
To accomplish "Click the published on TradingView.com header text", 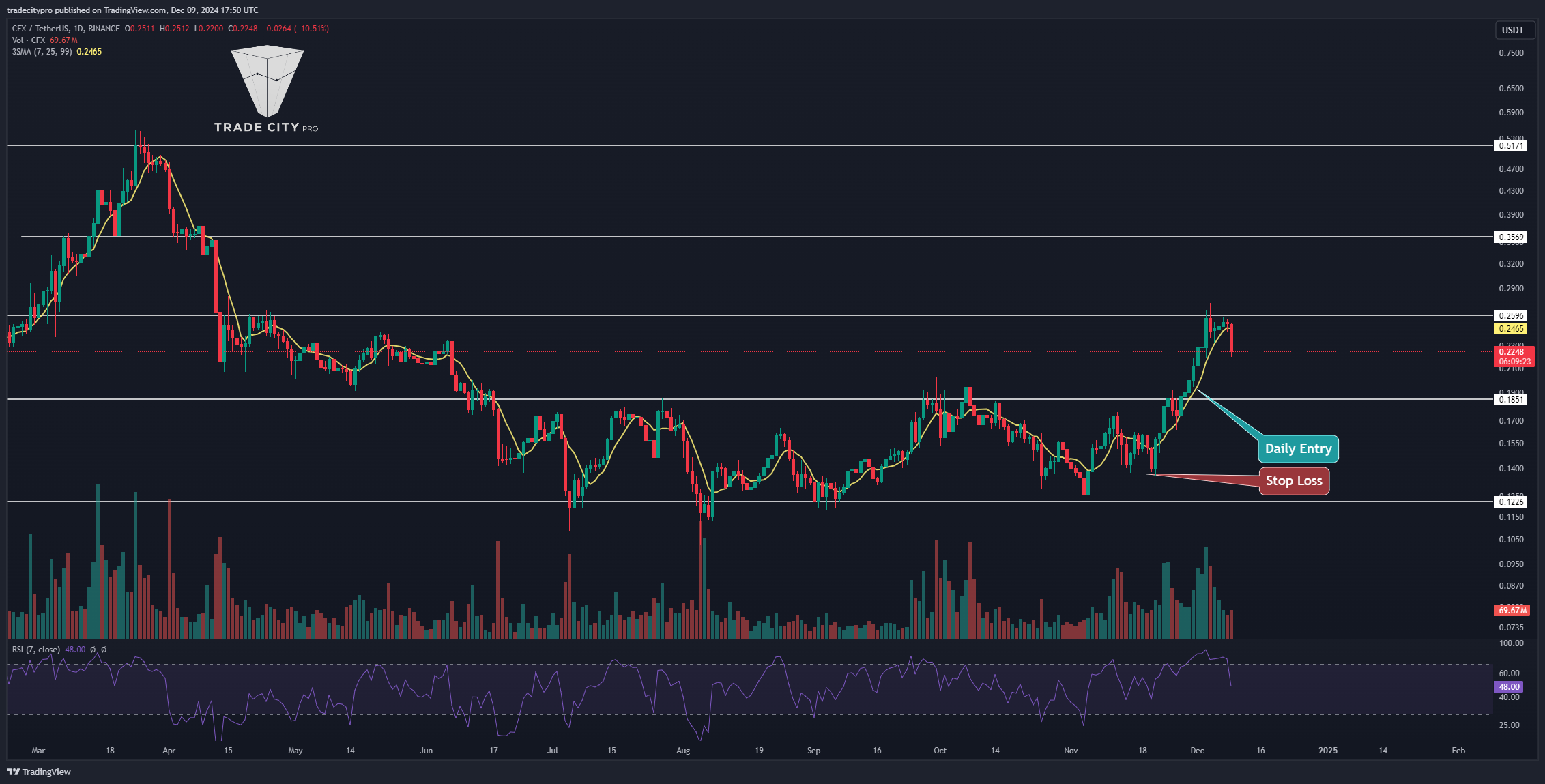I will (x=111, y=10).
